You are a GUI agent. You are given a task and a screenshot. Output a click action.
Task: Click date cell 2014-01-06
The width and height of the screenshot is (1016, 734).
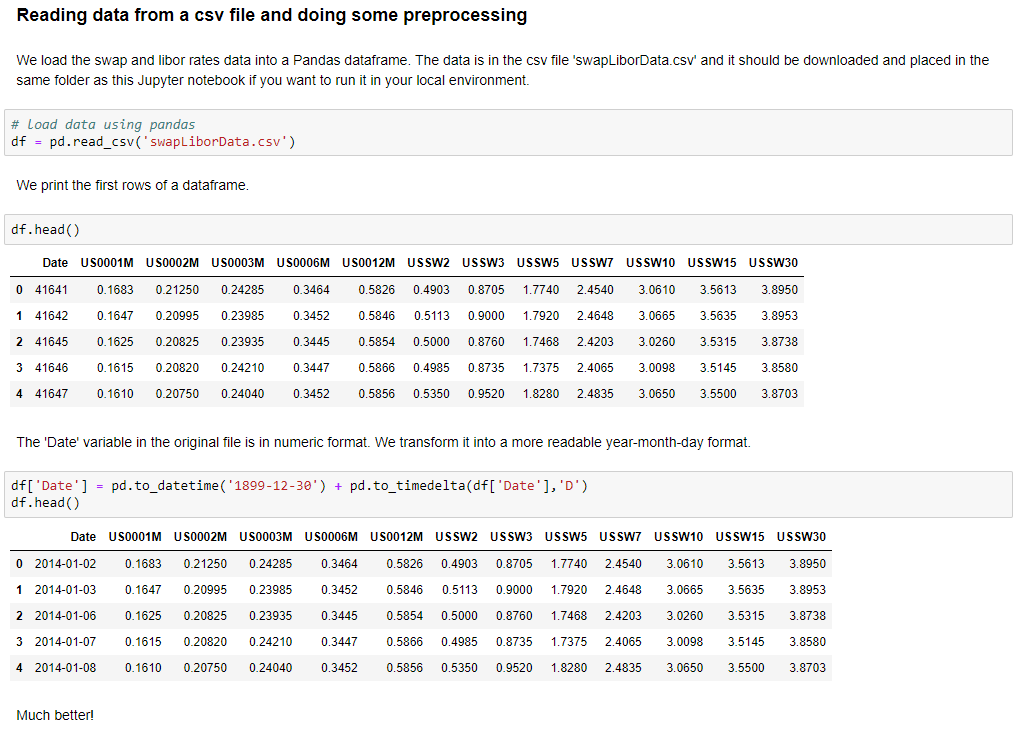65,616
